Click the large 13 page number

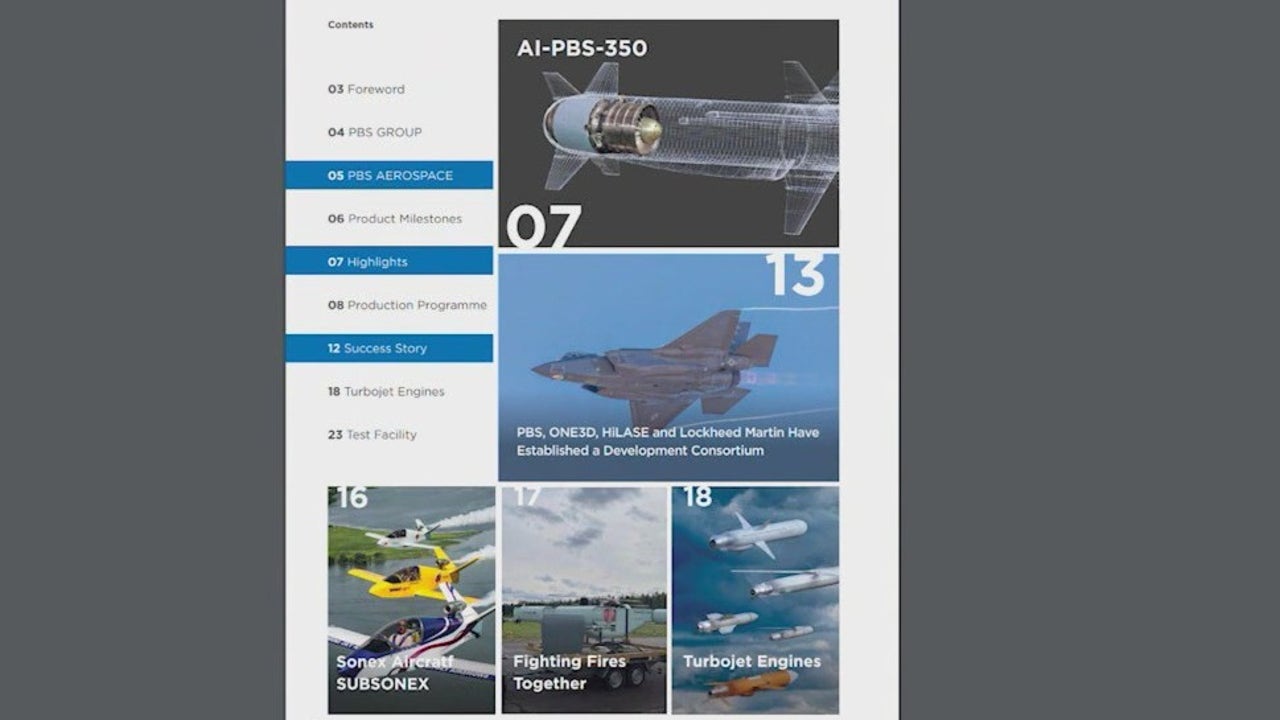click(795, 275)
